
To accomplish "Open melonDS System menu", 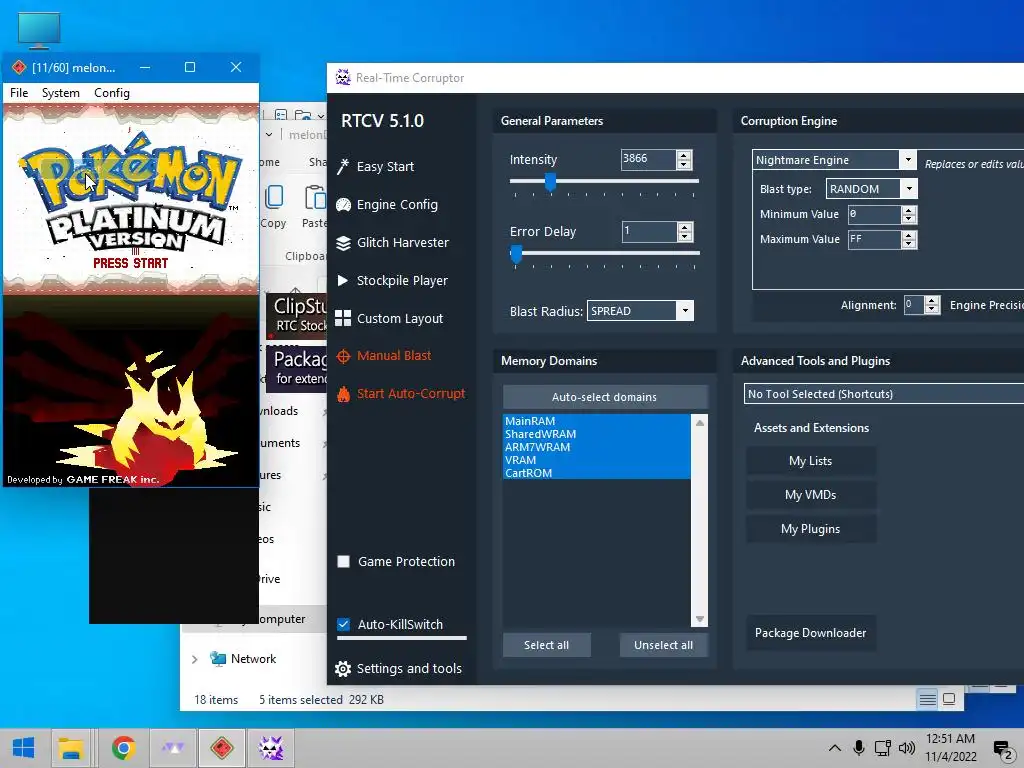I will (61, 93).
